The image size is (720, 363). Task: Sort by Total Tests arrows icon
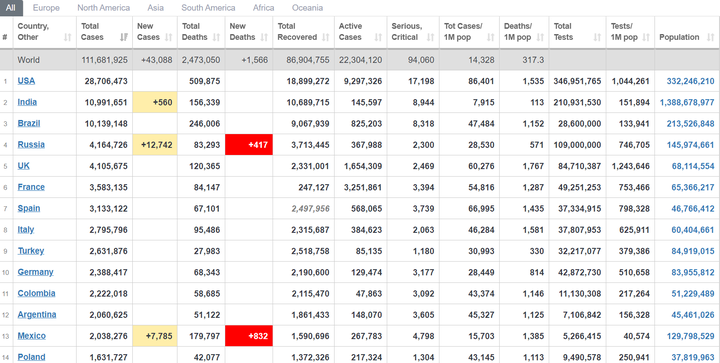point(597,37)
